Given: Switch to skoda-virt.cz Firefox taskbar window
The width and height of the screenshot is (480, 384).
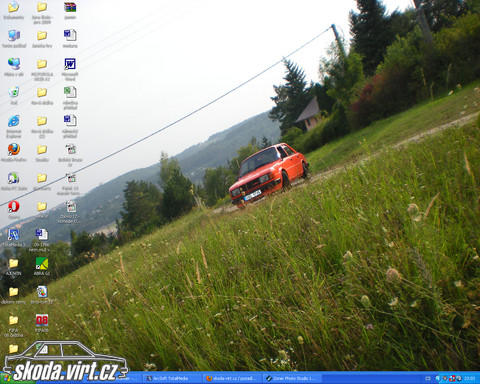Looking at the screenshot, I should pos(231,379).
